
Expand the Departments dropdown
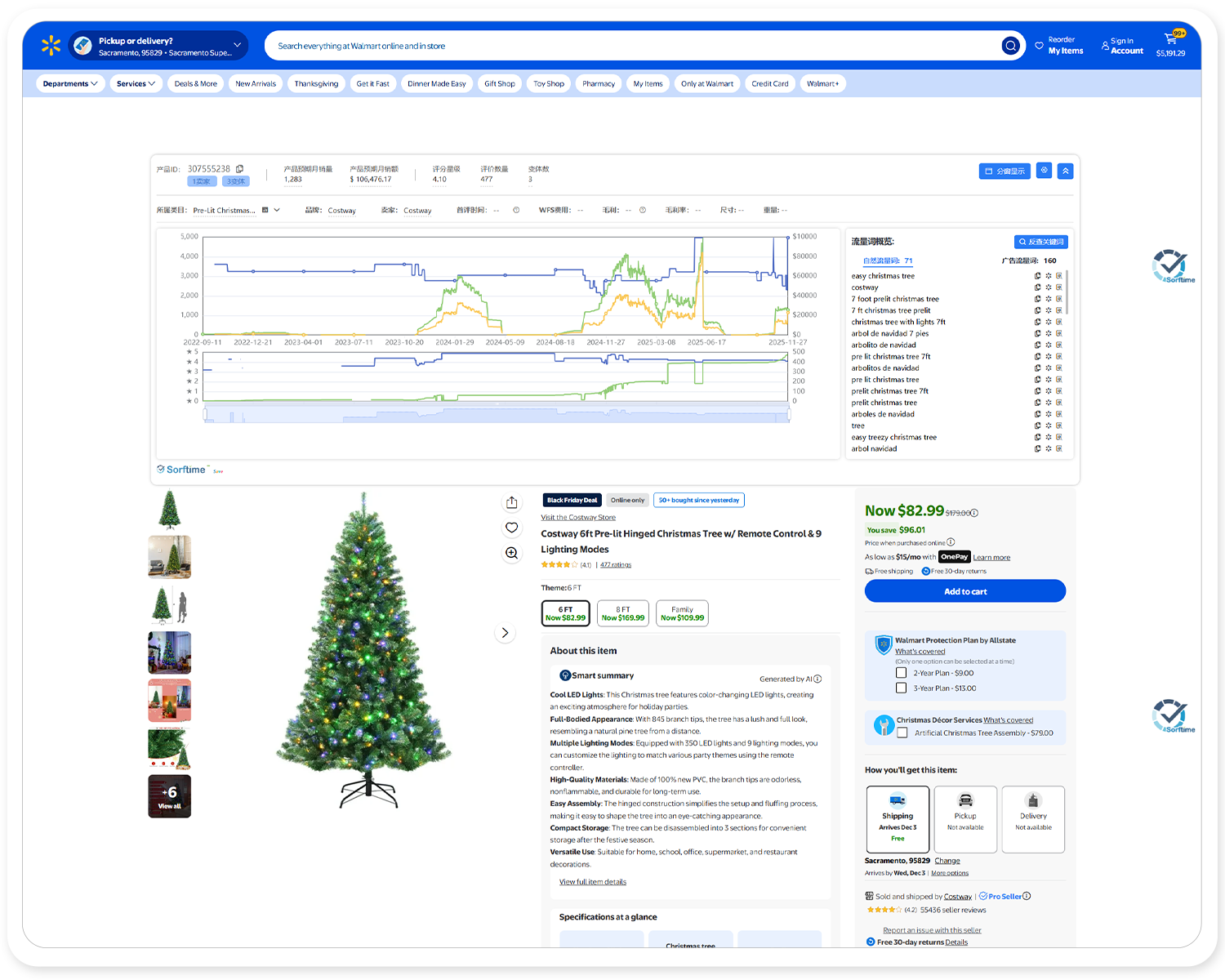coord(70,83)
